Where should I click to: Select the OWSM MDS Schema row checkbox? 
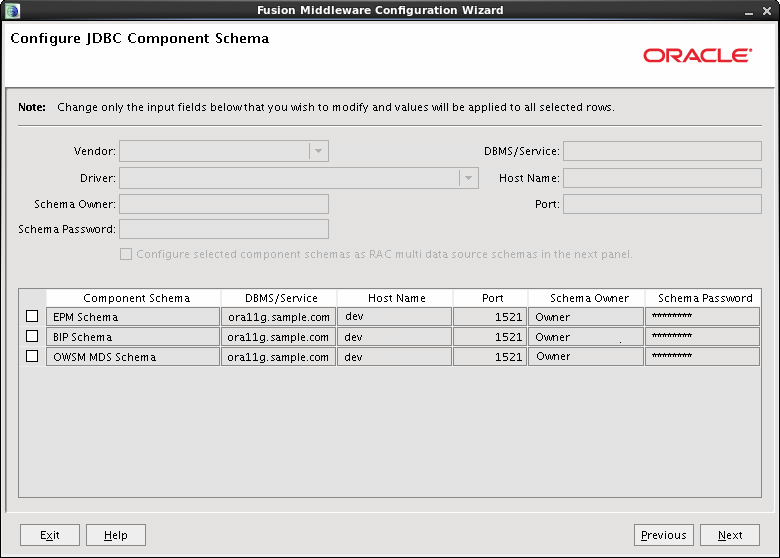click(x=32, y=357)
